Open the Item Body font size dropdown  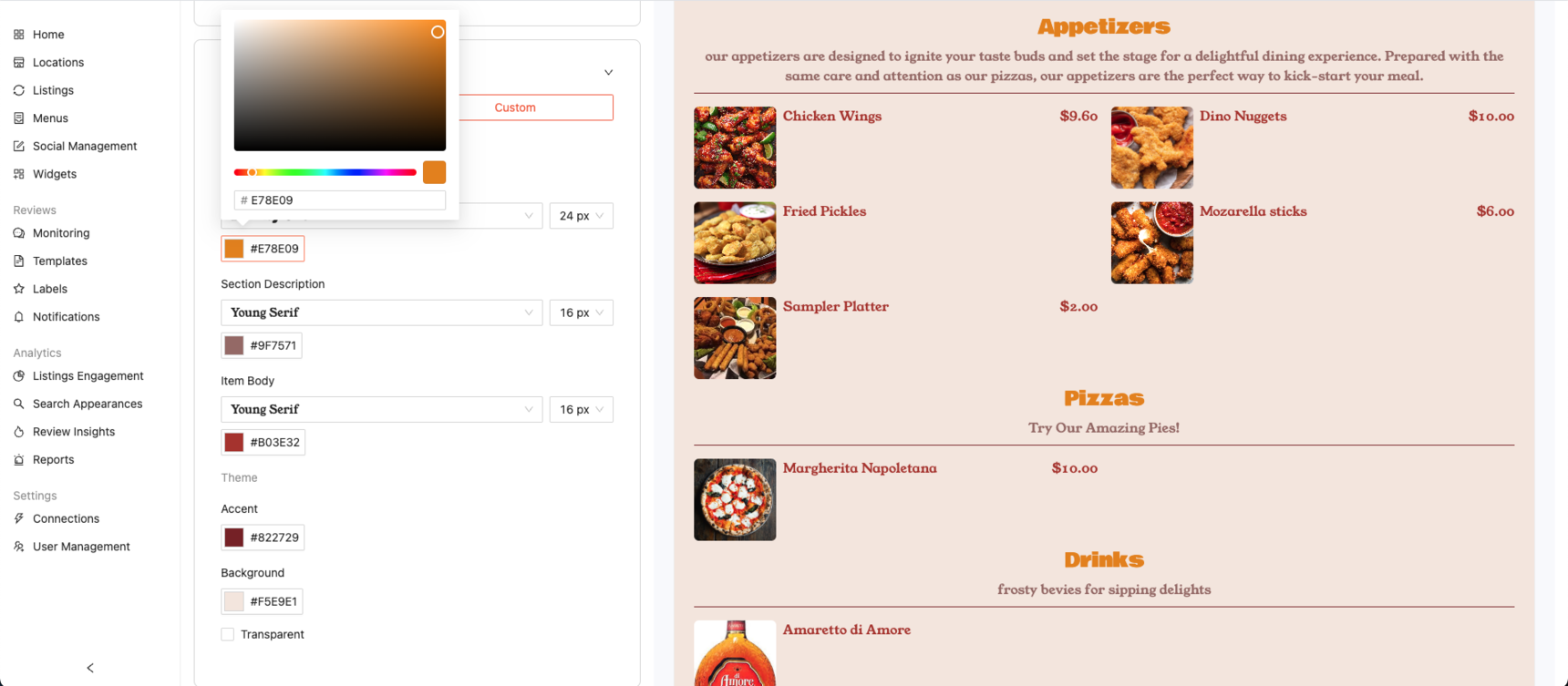581,409
